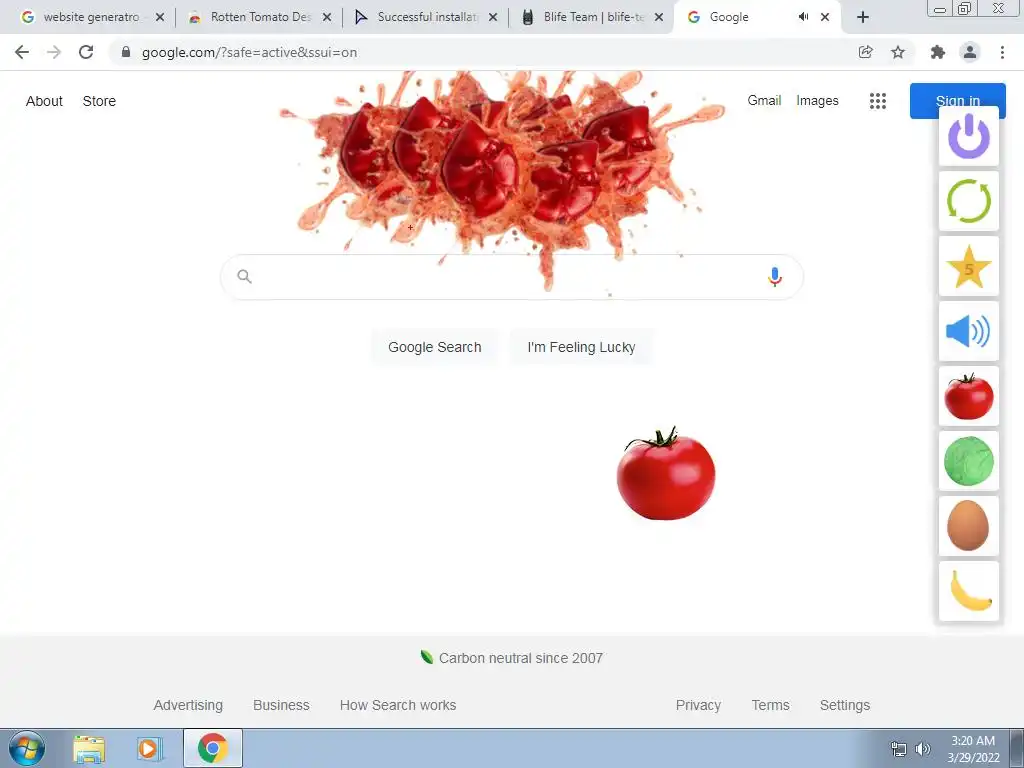
Task: Select the egg weapon
Action: [968, 526]
